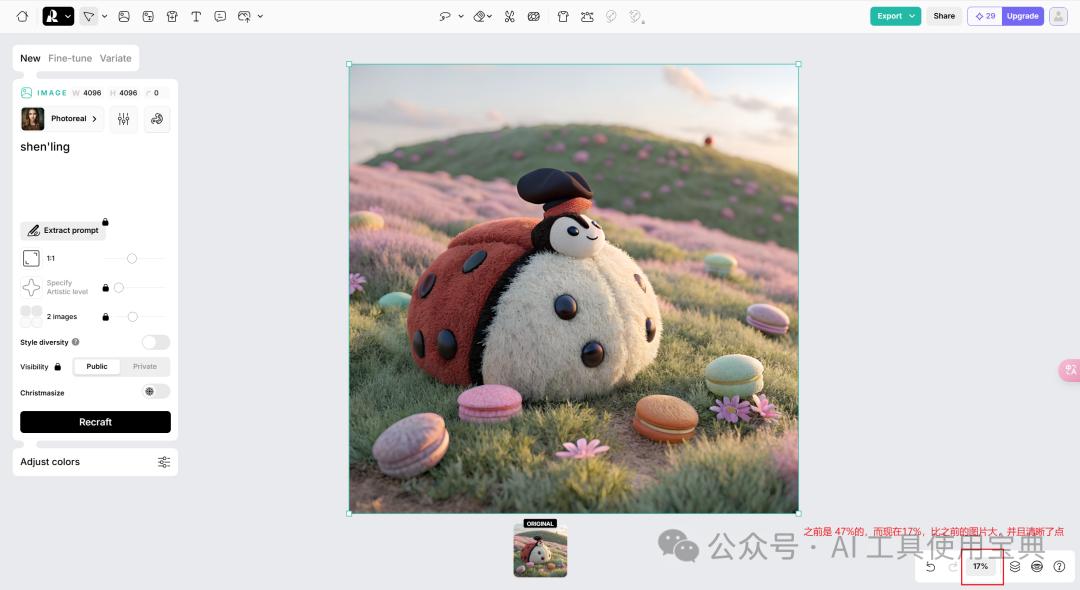The height and width of the screenshot is (590, 1080).
Task: Open the Image tool in the top toolbar
Action: point(124,16)
